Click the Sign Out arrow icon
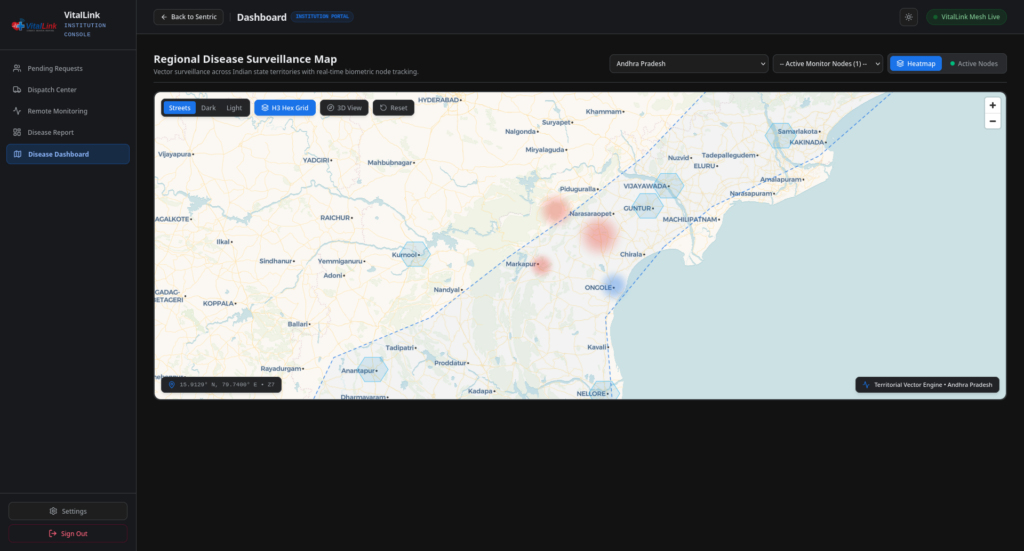The height and width of the screenshot is (551, 1024). pos(53,533)
